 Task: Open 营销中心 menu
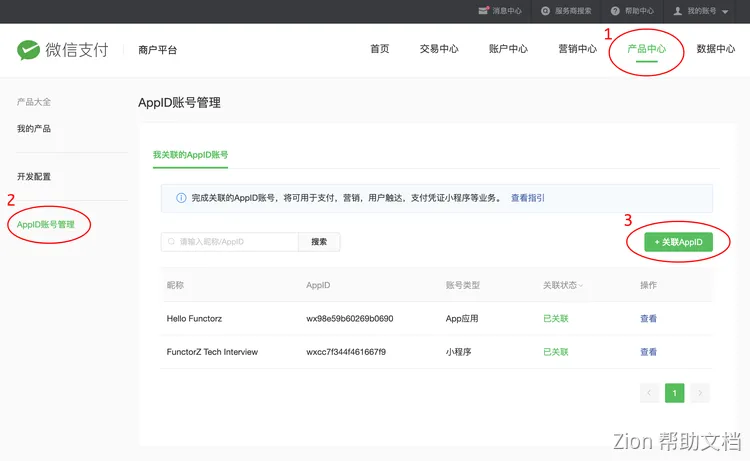pos(578,49)
